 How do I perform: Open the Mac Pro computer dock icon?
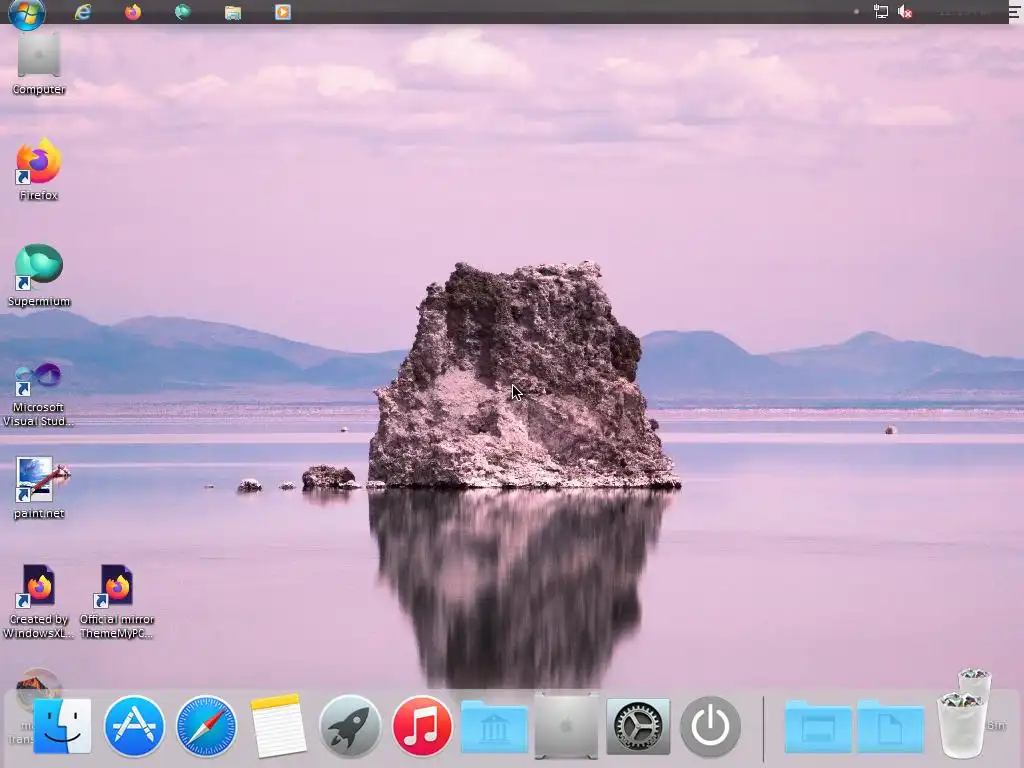tap(566, 726)
